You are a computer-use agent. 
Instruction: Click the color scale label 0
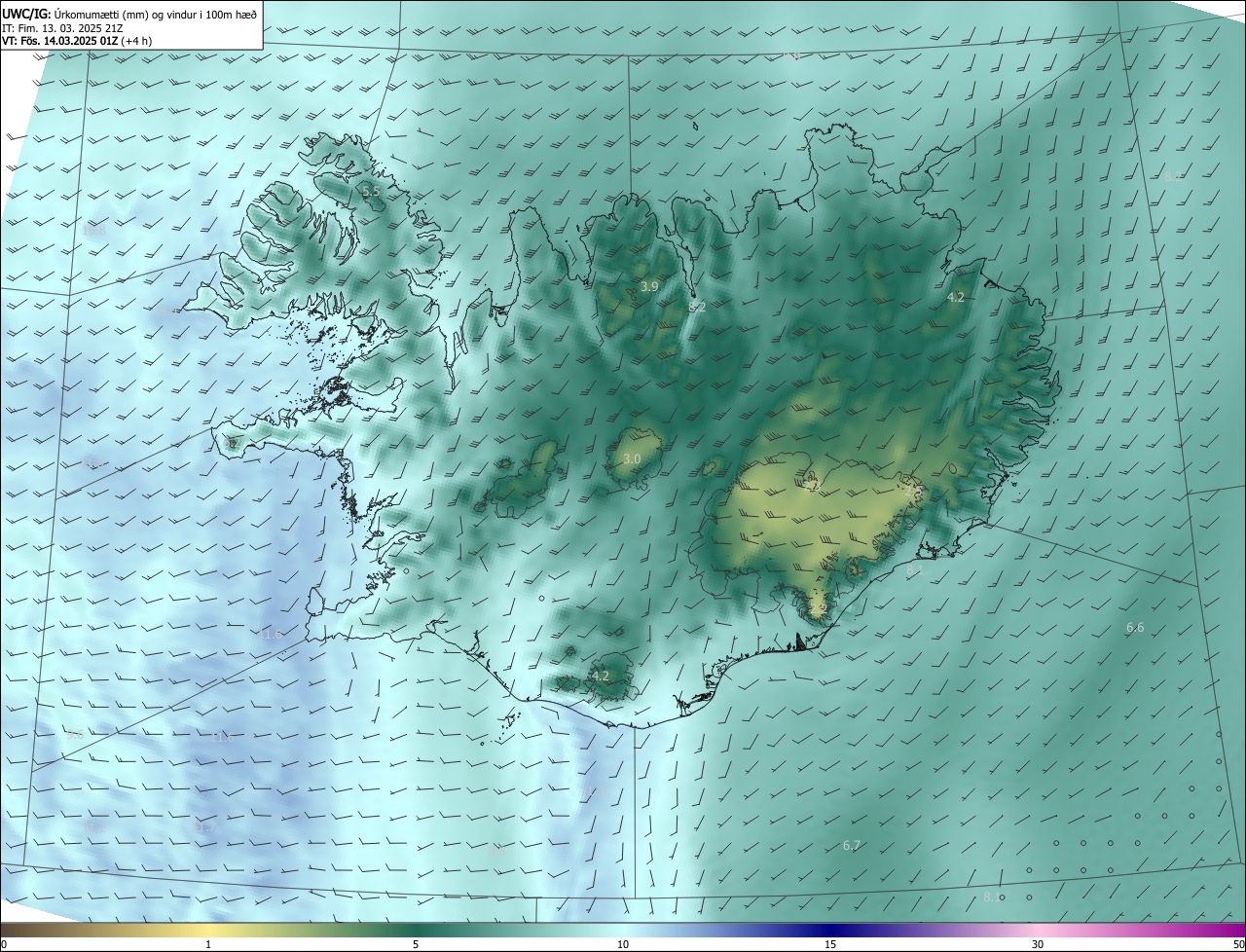(3, 945)
